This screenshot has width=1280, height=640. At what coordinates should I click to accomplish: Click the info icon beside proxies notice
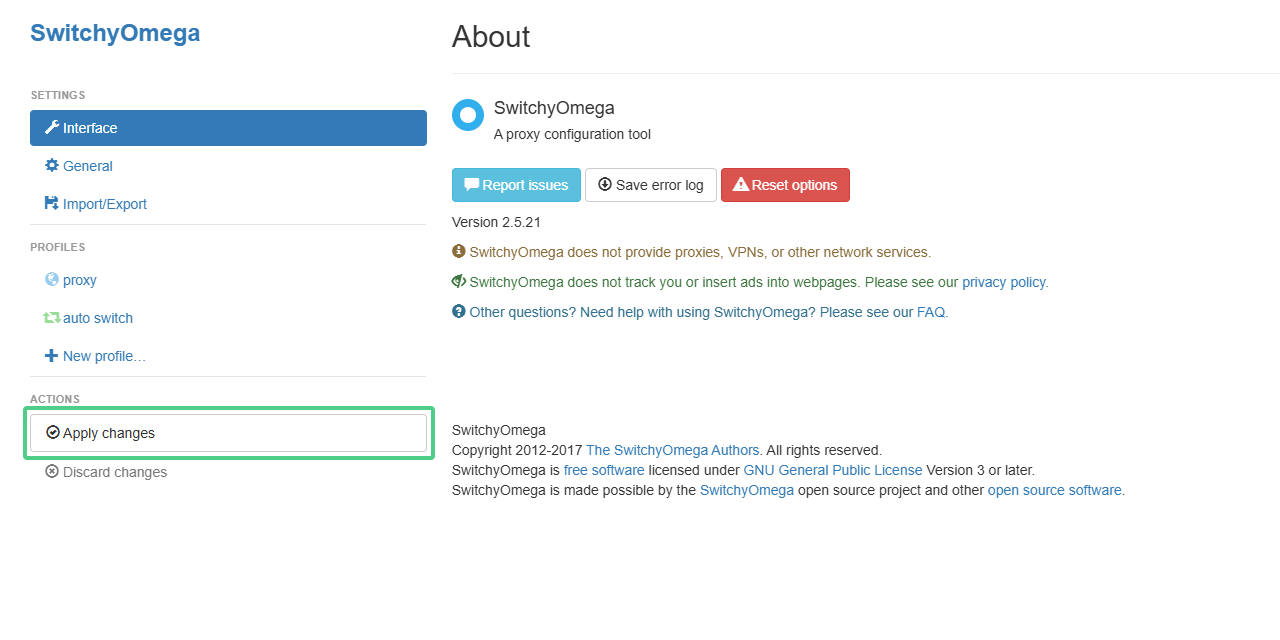459,252
